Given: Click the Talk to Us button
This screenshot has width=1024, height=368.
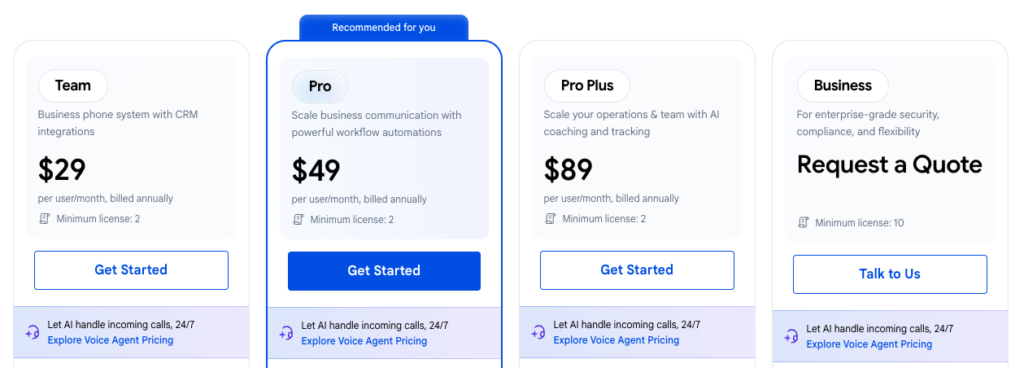Looking at the screenshot, I should [890, 274].
